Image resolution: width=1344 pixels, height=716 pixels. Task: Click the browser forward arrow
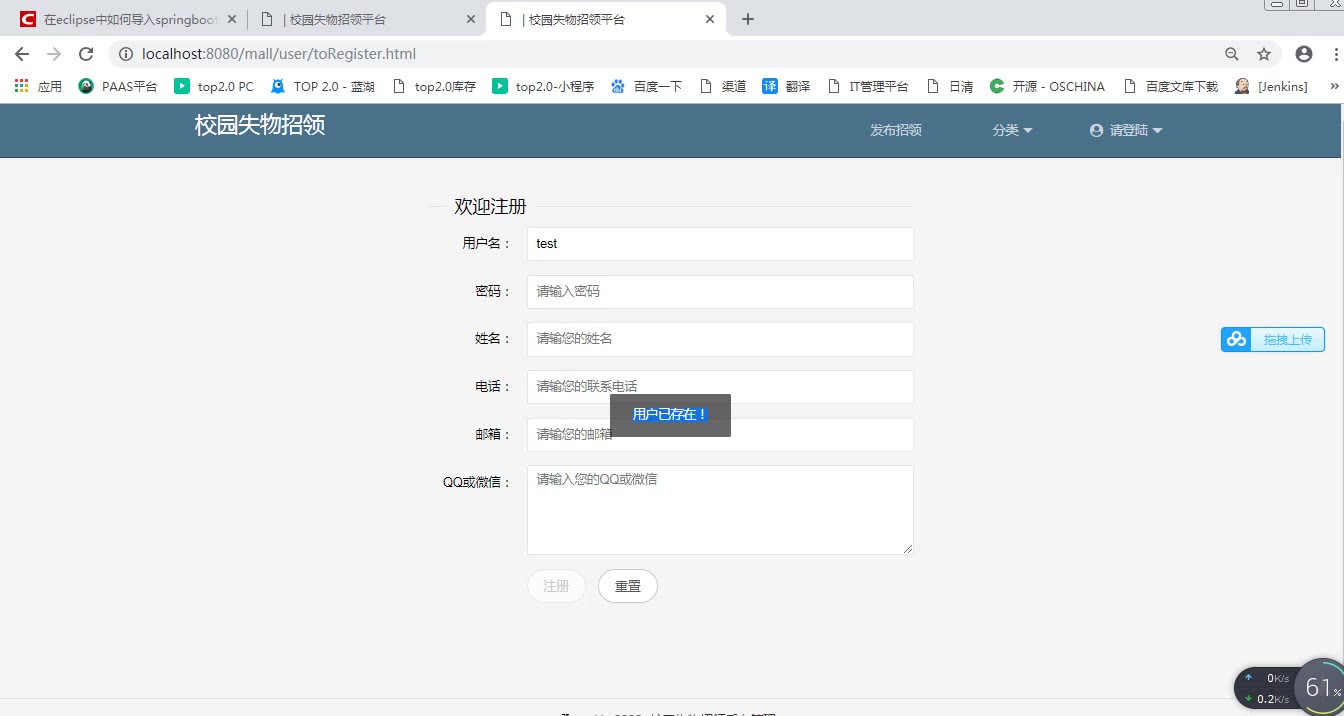tap(54, 54)
